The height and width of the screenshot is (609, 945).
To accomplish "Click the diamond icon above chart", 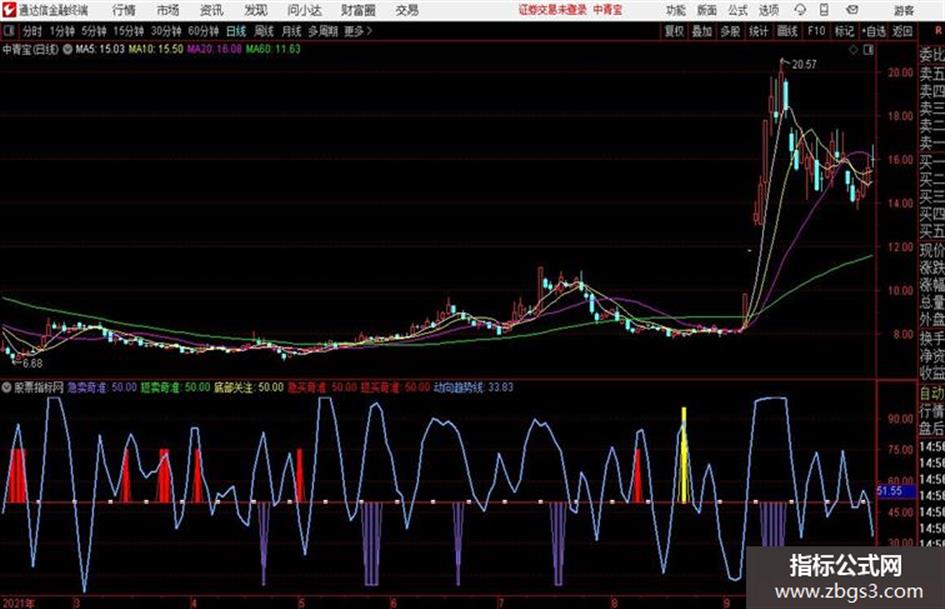I will coord(853,50).
